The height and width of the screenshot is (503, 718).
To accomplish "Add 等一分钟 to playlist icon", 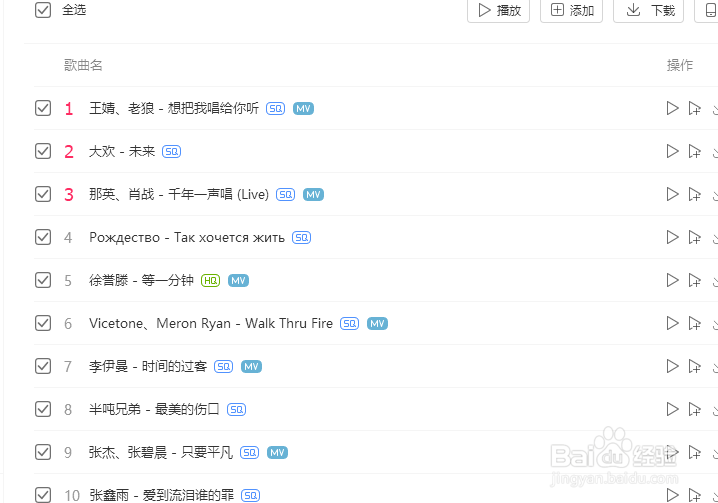I will point(695,280).
